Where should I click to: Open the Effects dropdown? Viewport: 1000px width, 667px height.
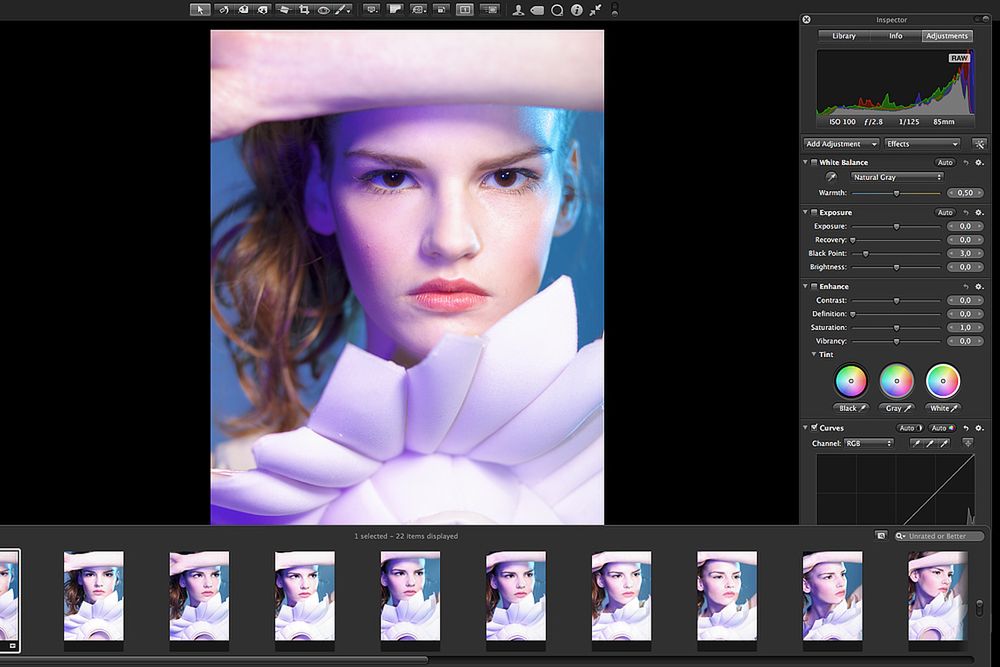(922, 144)
